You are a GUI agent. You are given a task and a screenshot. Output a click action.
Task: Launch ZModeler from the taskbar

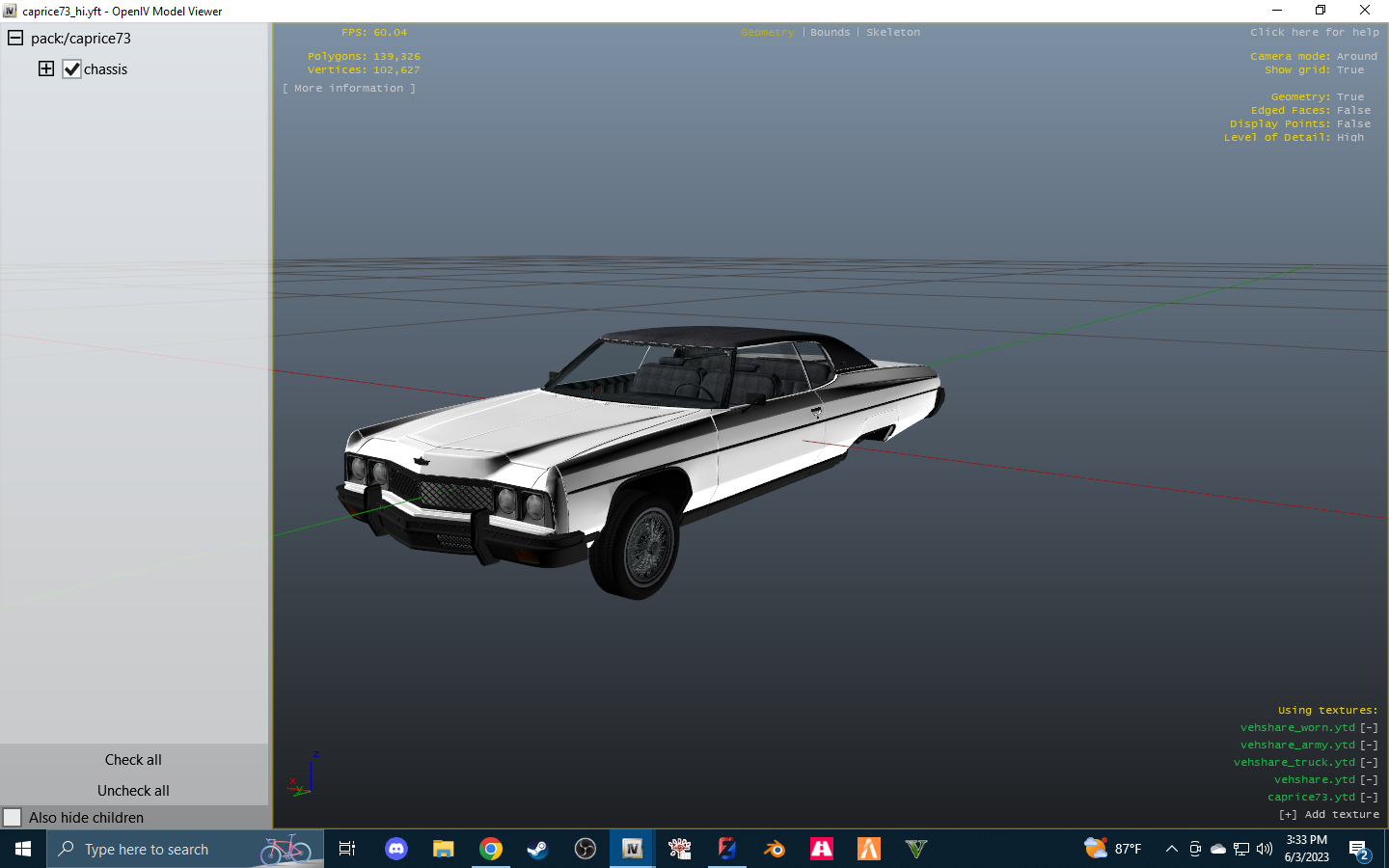click(726, 849)
